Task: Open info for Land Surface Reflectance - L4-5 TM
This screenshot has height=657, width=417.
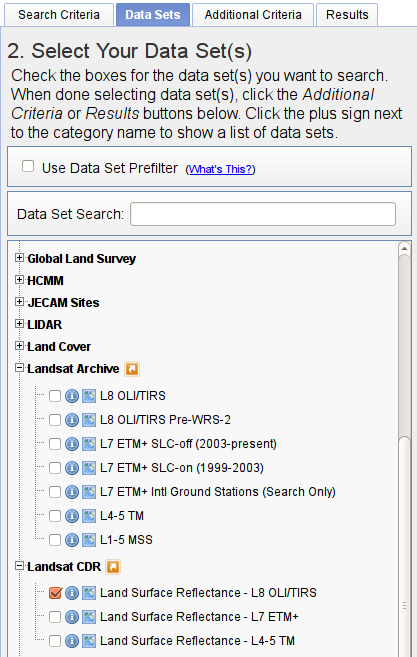Action: tap(72, 641)
